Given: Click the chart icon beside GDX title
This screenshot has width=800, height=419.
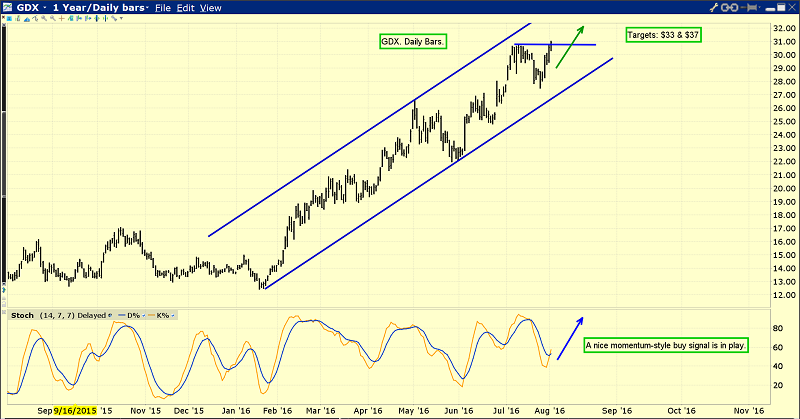Looking at the screenshot, I should pos(9,8).
